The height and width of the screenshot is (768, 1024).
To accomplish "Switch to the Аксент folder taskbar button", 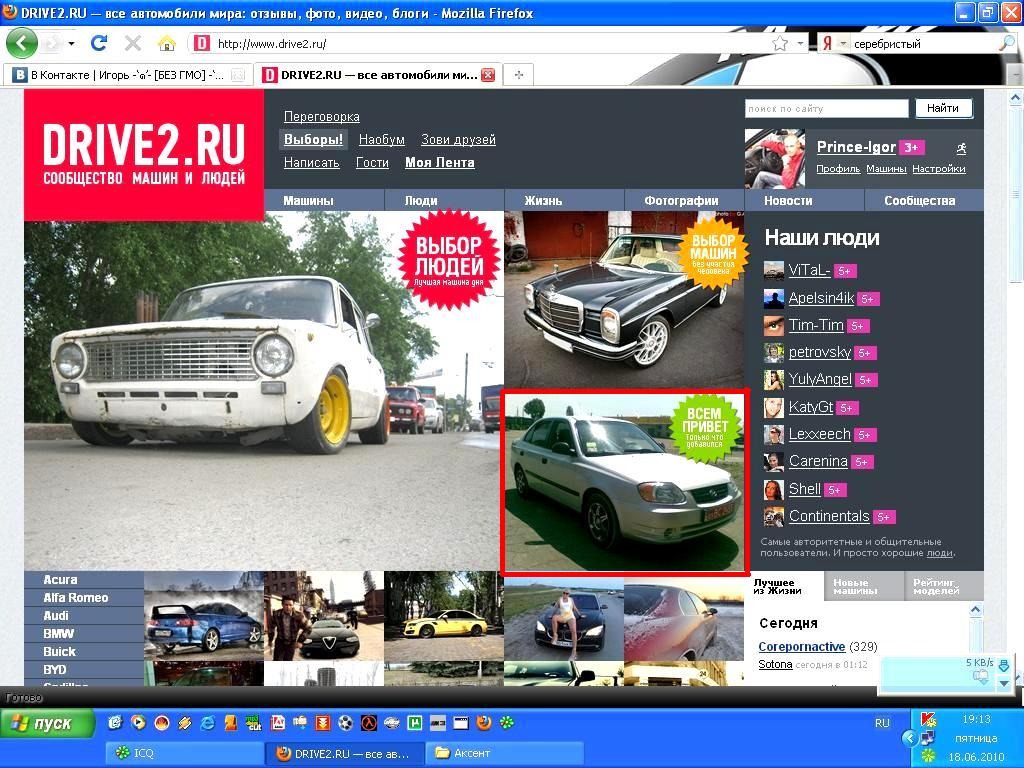I will click(504, 753).
